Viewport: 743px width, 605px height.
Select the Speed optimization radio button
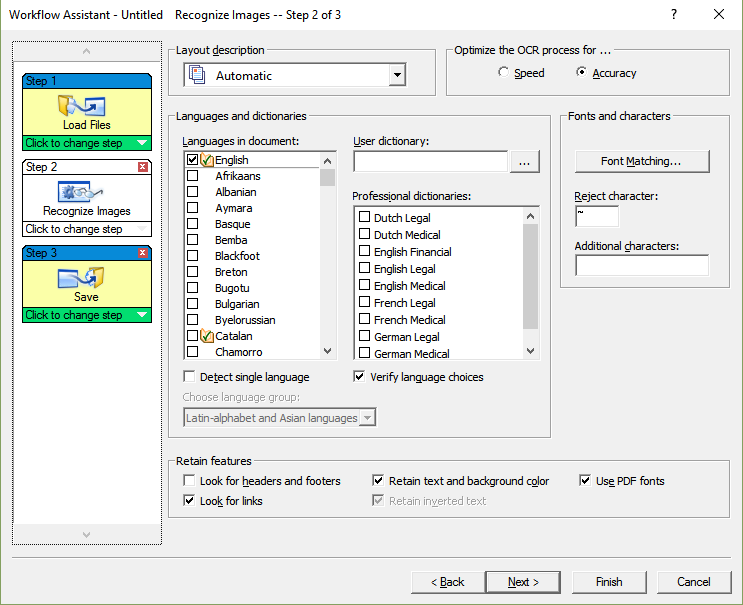503,73
